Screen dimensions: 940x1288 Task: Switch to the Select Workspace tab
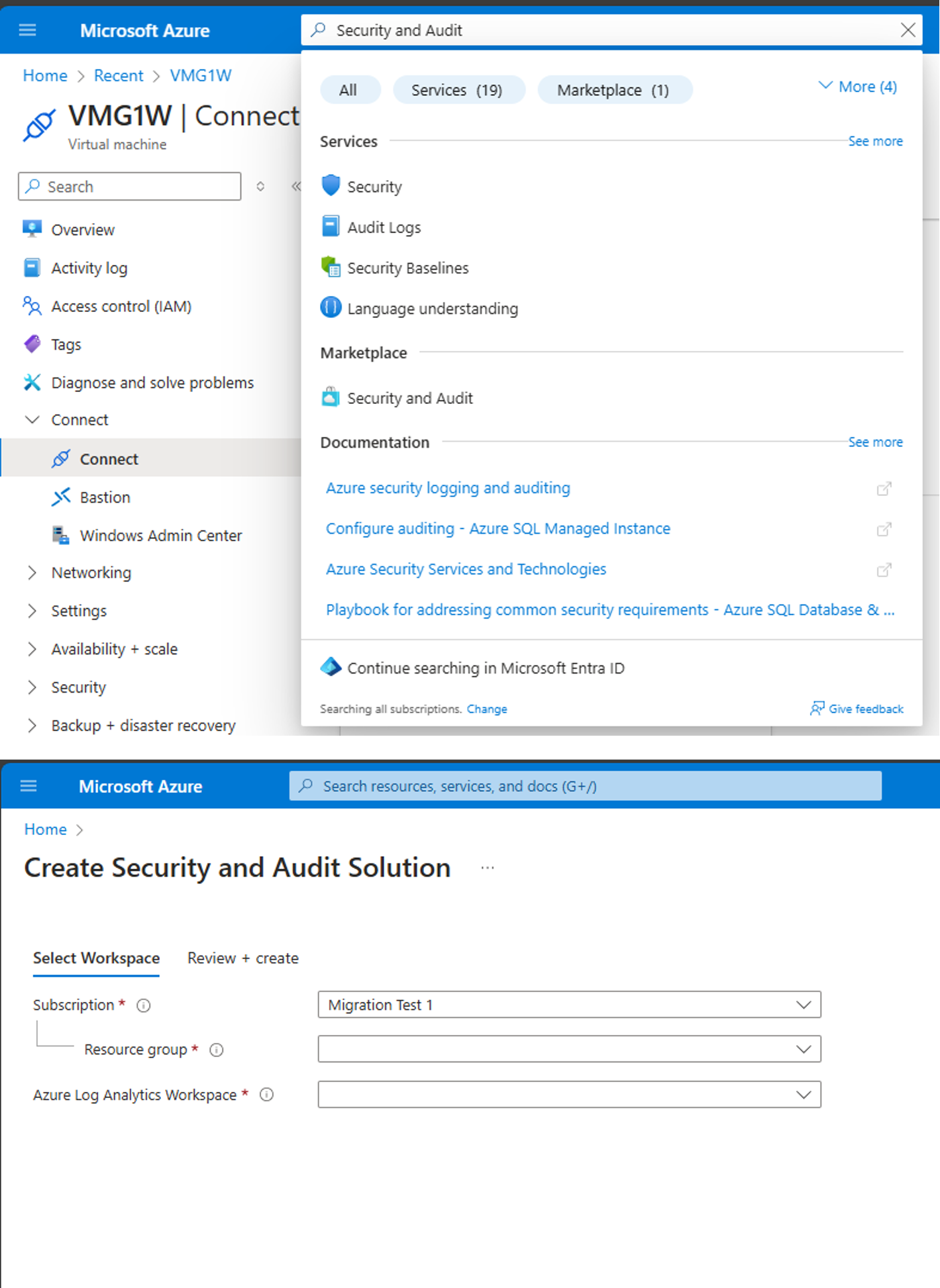(x=96, y=958)
